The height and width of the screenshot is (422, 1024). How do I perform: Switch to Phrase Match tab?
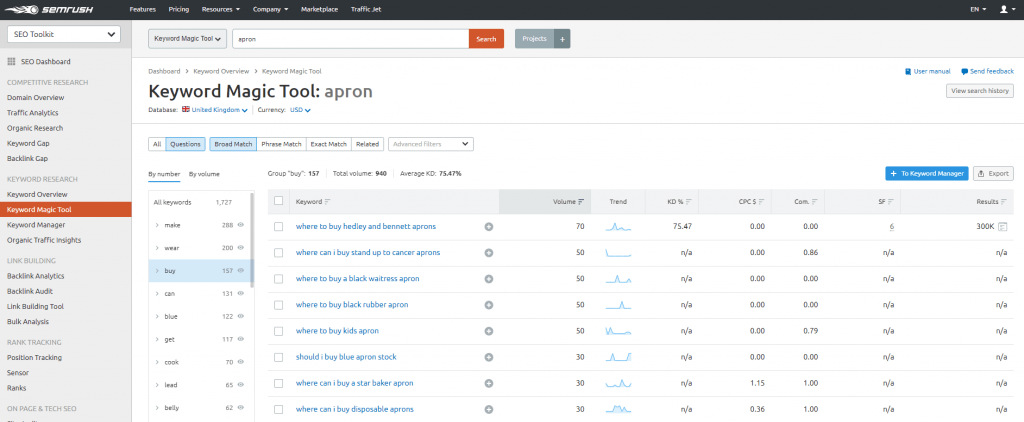(281, 144)
